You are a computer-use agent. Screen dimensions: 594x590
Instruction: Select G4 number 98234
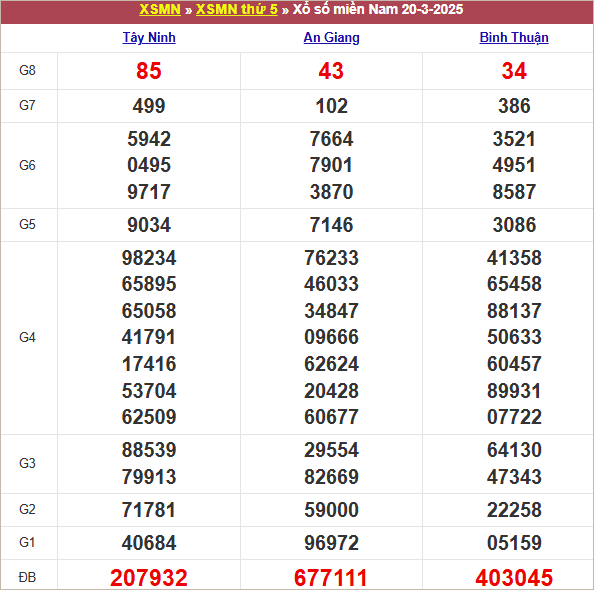(x=149, y=258)
